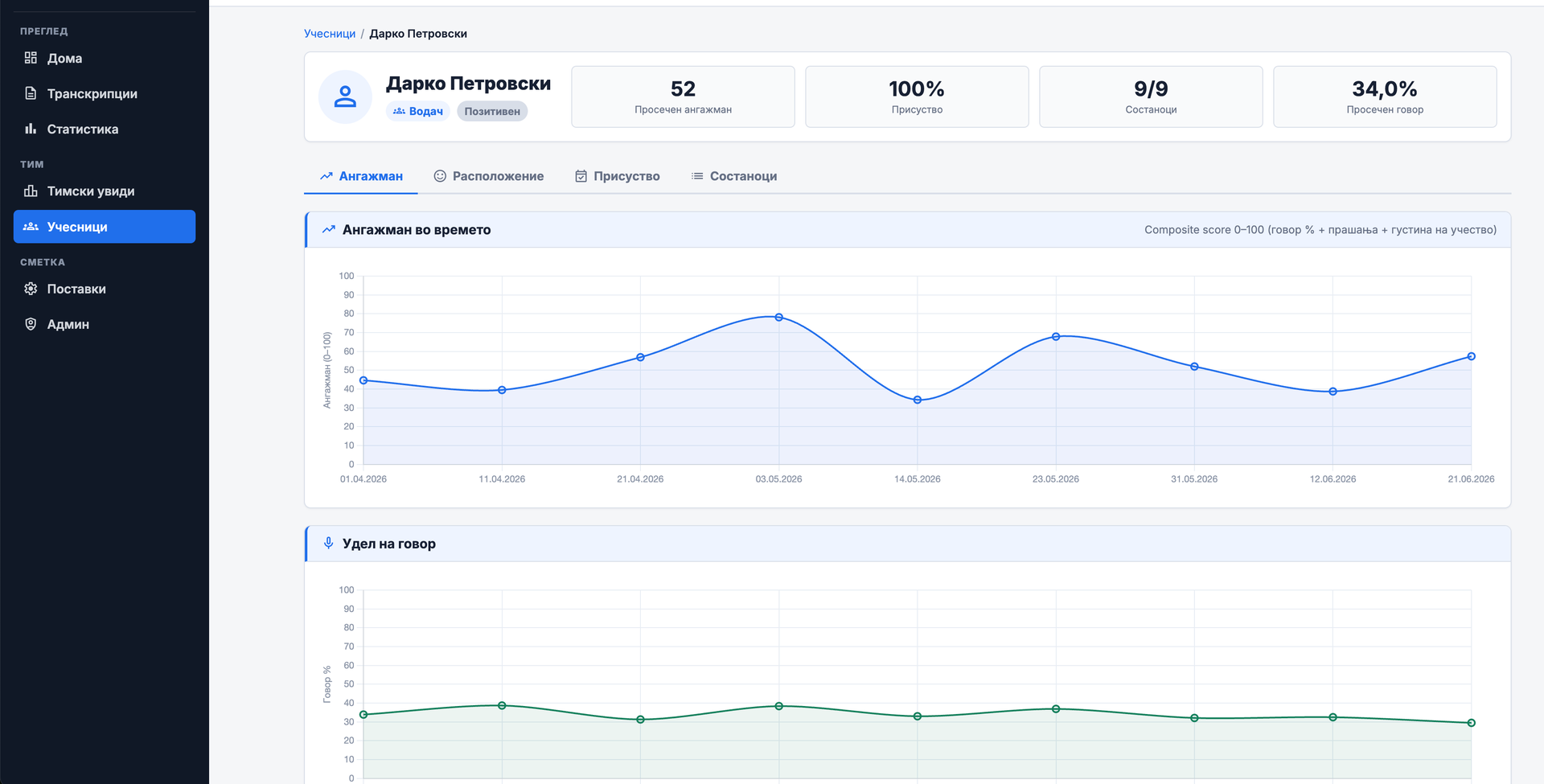
Task: Click the Дома dashboard icon in sidebar
Action: pyautogui.click(x=31, y=58)
